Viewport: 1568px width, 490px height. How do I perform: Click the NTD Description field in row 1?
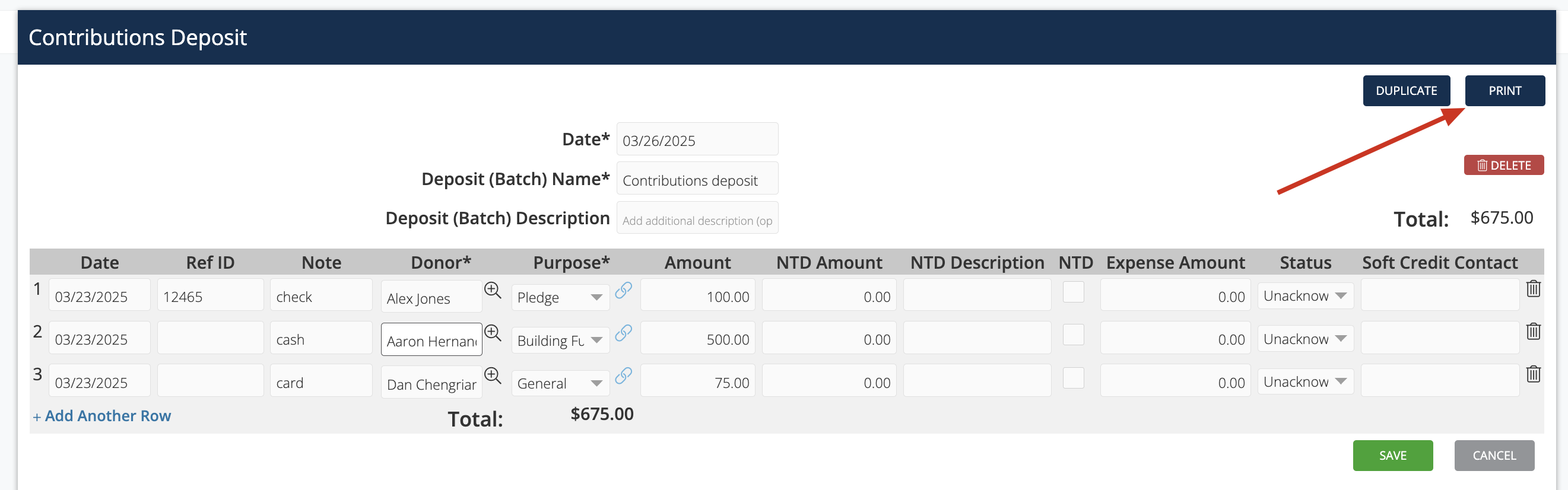[x=977, y=295]
